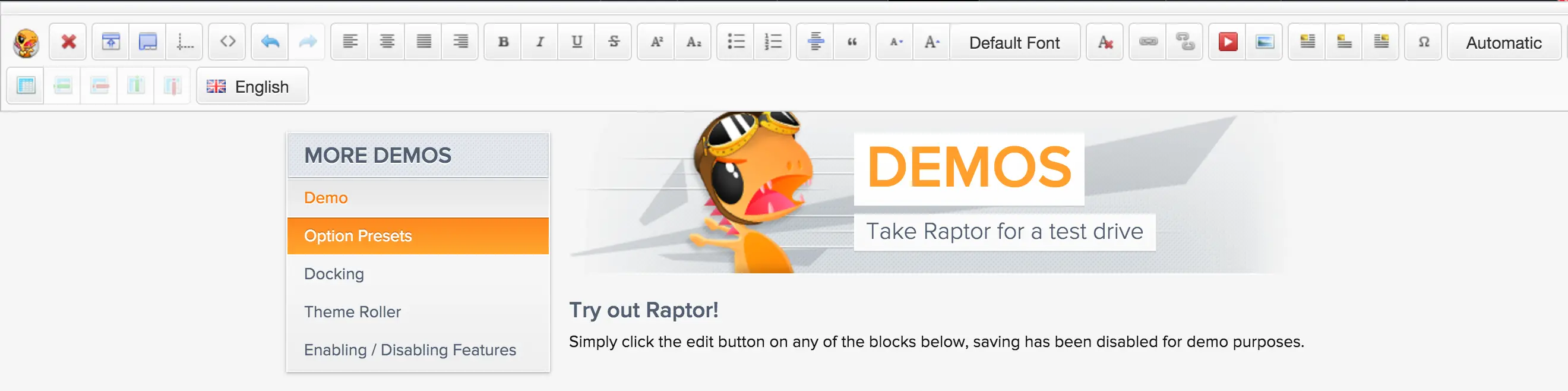Increase the font size
1568x391 pixels.
tap(932, 42)
